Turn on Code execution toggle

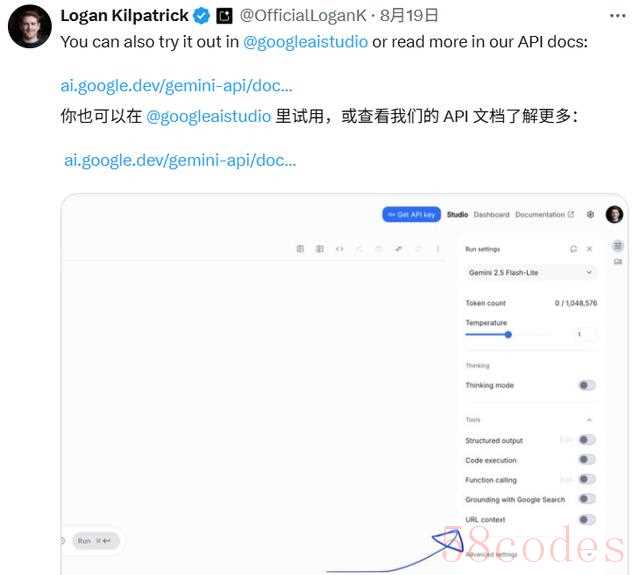[587, 460]
